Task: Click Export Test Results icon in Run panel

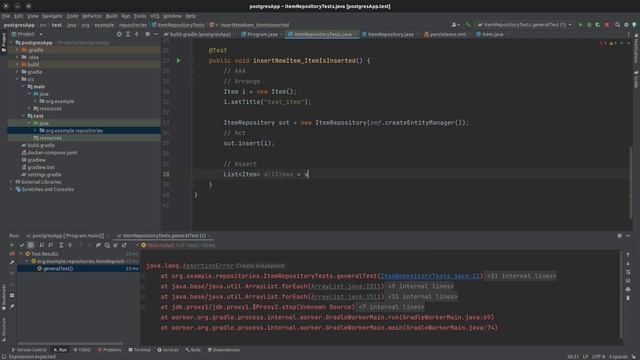Action: 124,245
